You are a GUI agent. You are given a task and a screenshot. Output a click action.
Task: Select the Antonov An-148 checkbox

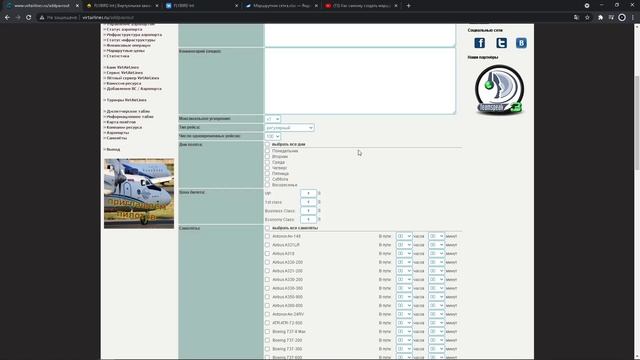(x=267, y=236)
